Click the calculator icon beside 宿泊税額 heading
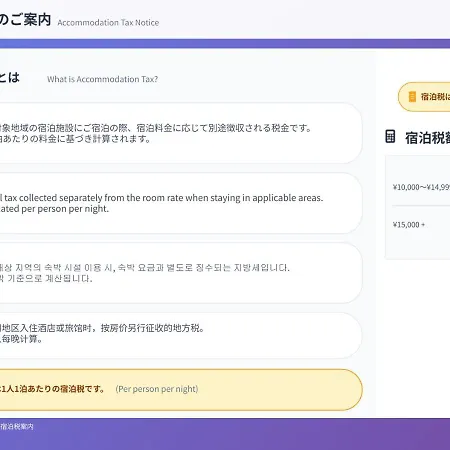 [x=390, y=137]
